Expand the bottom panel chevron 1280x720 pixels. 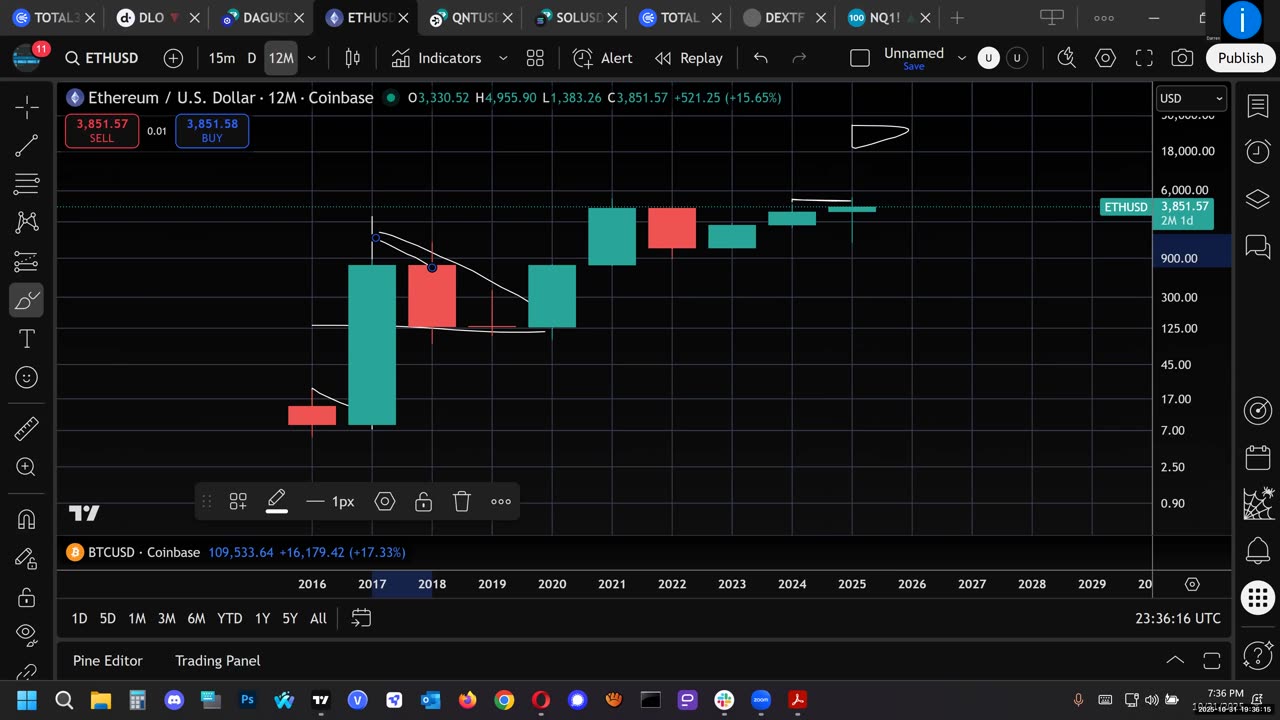(1175, 661)
